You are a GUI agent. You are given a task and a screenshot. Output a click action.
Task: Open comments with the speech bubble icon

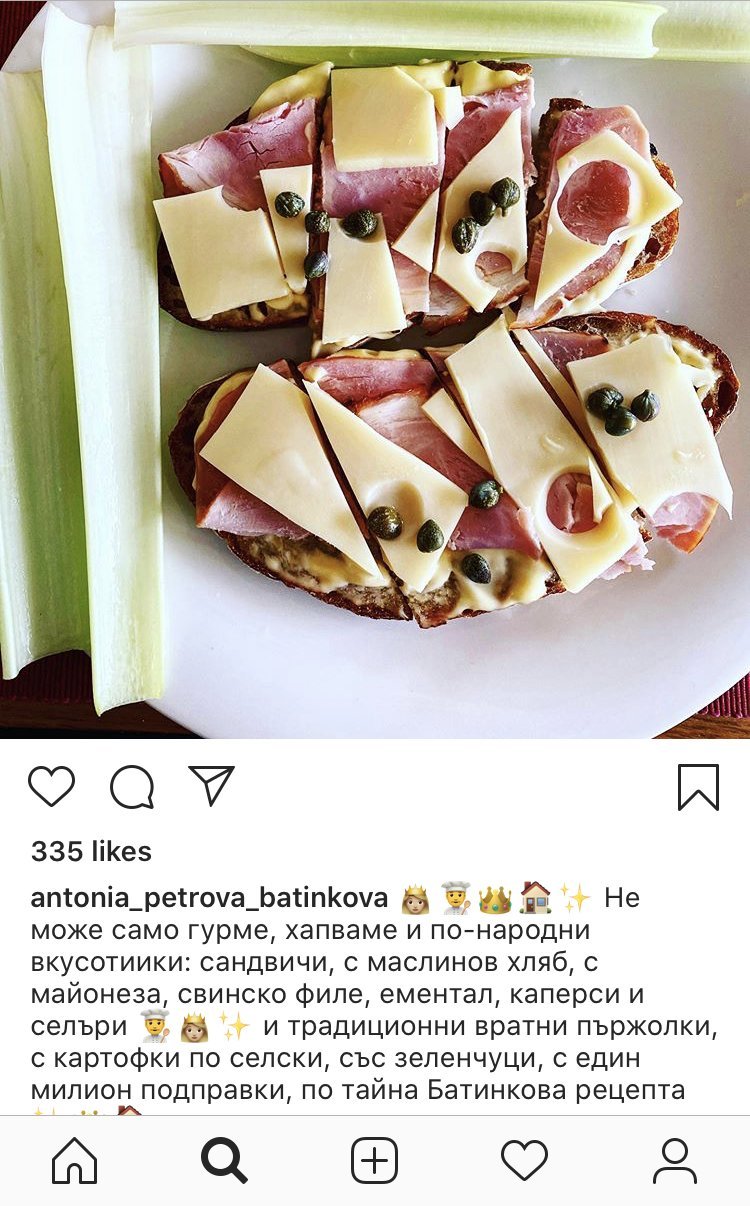(x=132, y=787)
